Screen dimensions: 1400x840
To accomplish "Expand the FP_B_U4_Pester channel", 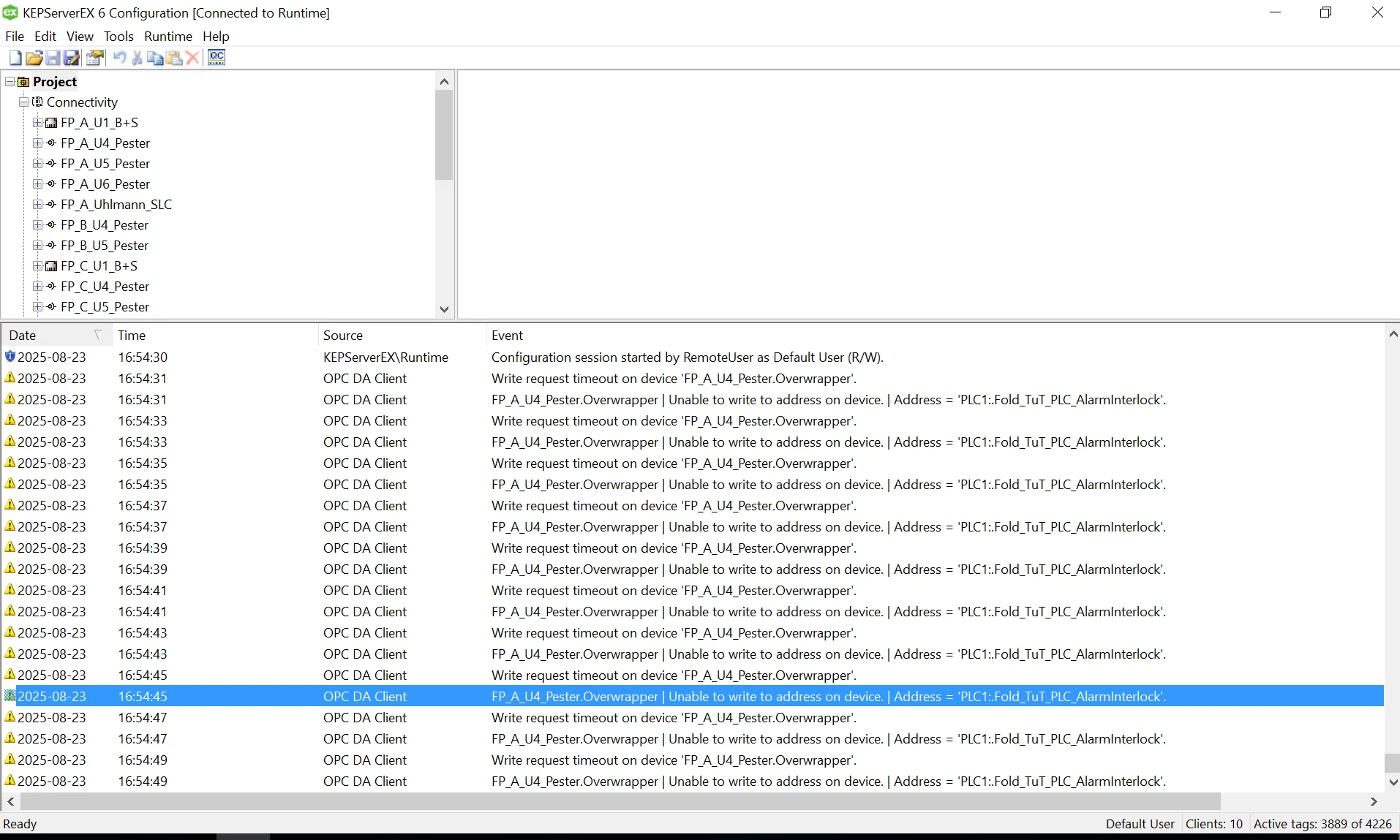I will [x=37, y=225].
